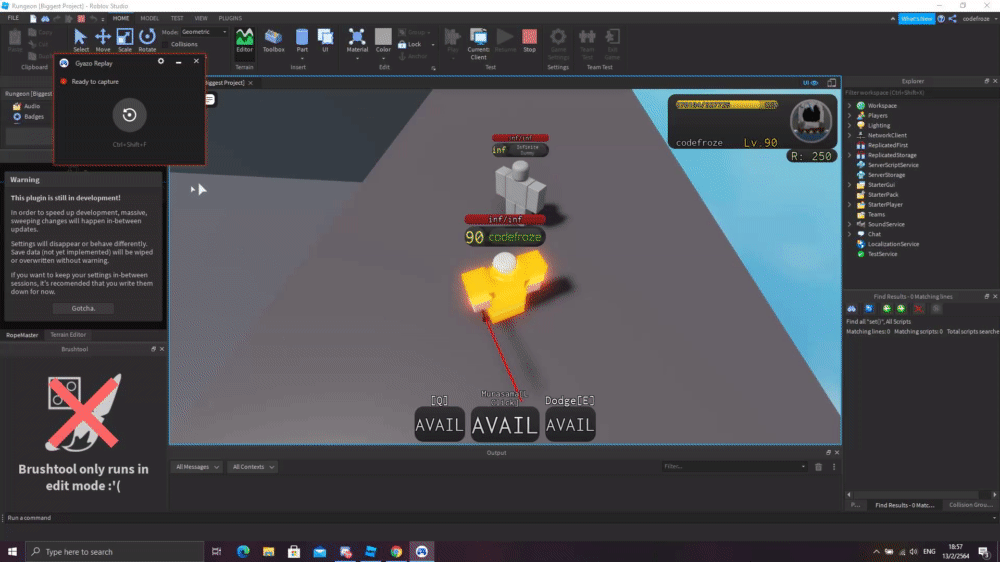Switch to the Terrain Editor panel tab
The width and height of the screenshot is (1000, 562).
pyautogui.click(x=68, y=335)
